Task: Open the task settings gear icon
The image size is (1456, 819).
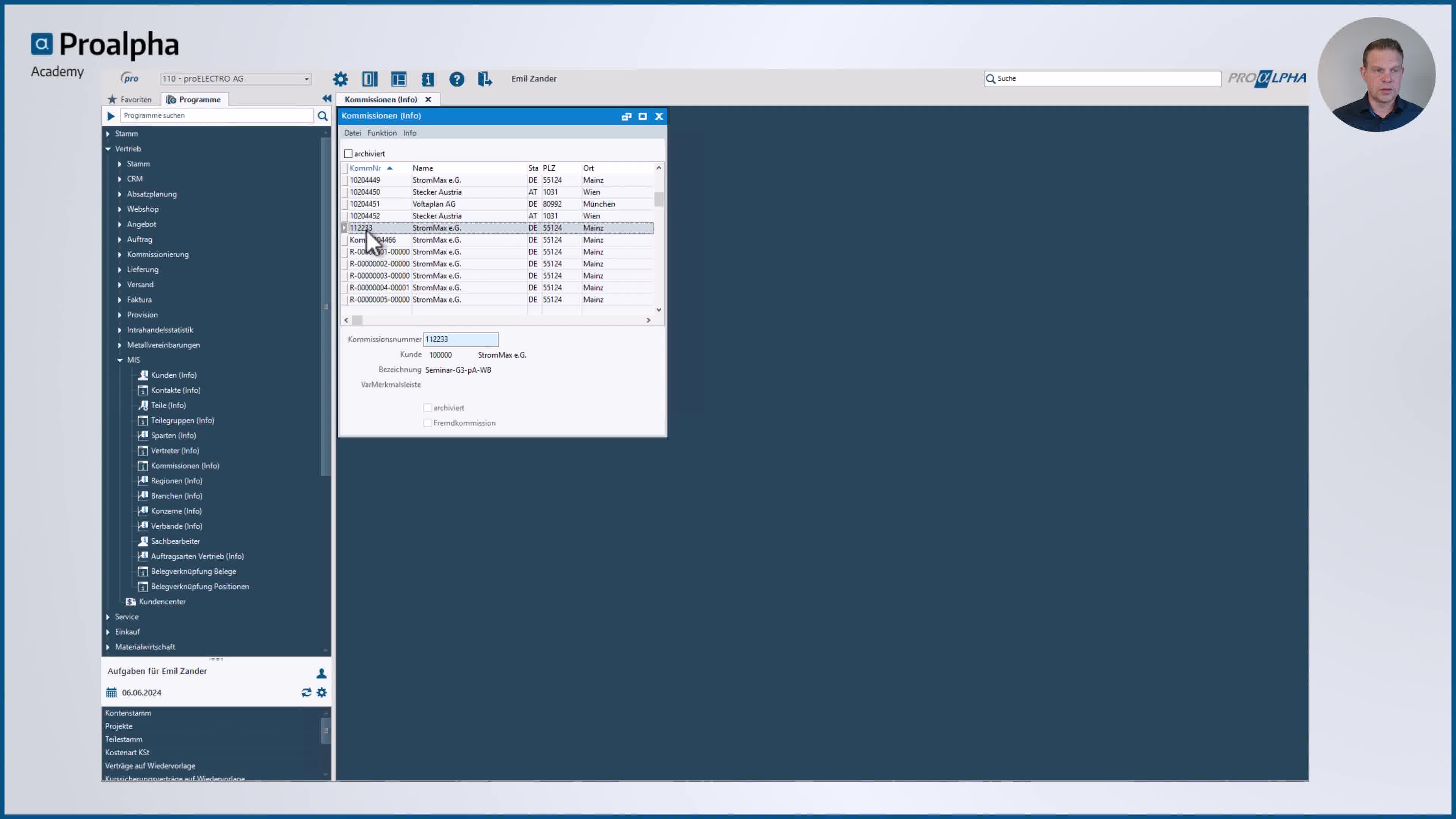Action: coord(322,692)
